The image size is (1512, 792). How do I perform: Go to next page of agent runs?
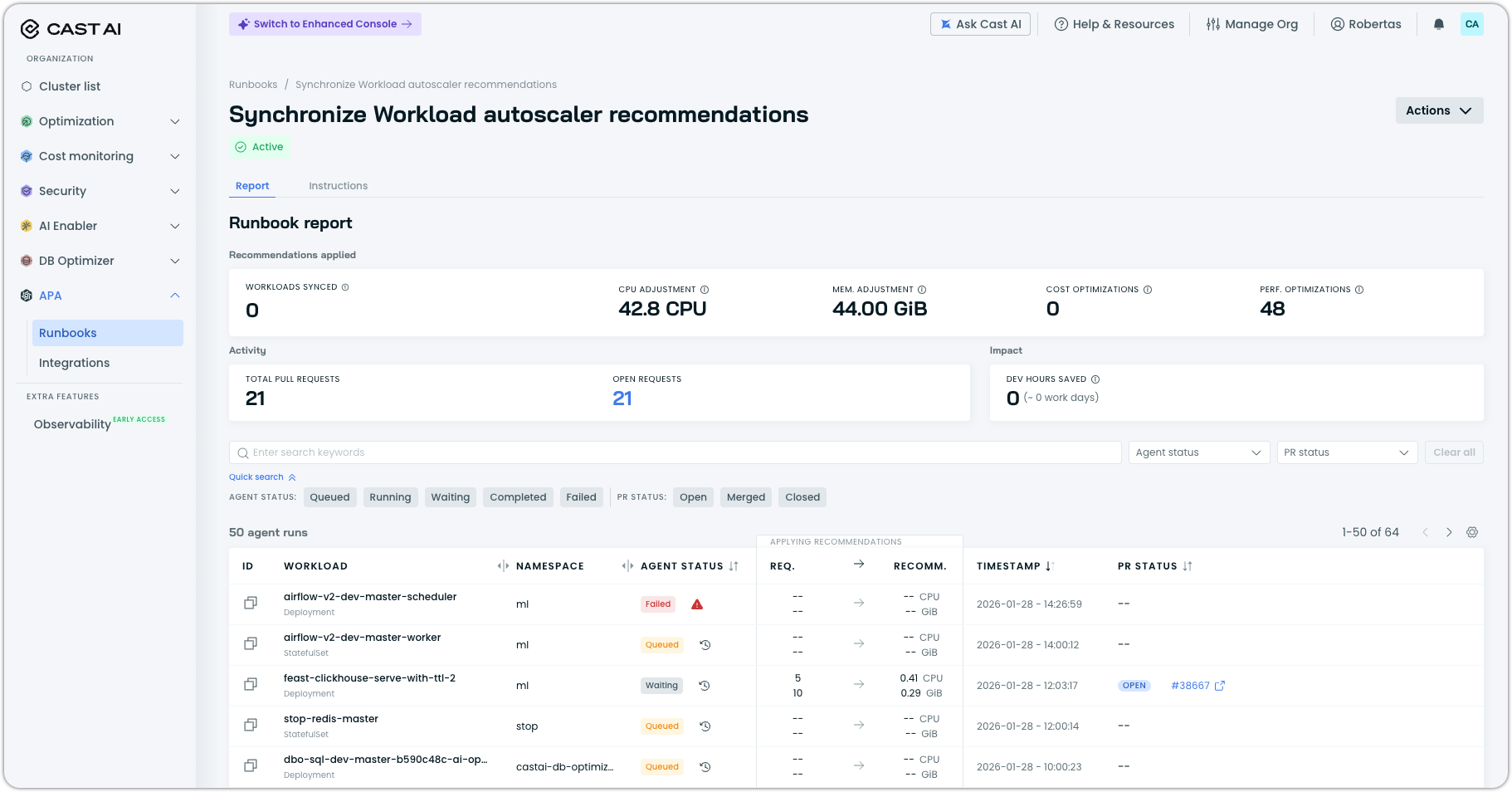1449,532
